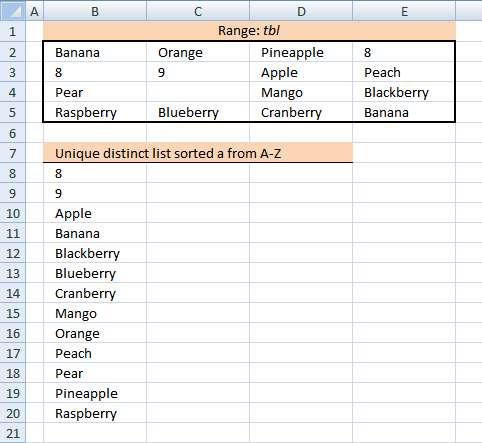Screen dimensions: 482x443
Task: Click the Blackberry cell in column E
Action: [x=404, y=92]
